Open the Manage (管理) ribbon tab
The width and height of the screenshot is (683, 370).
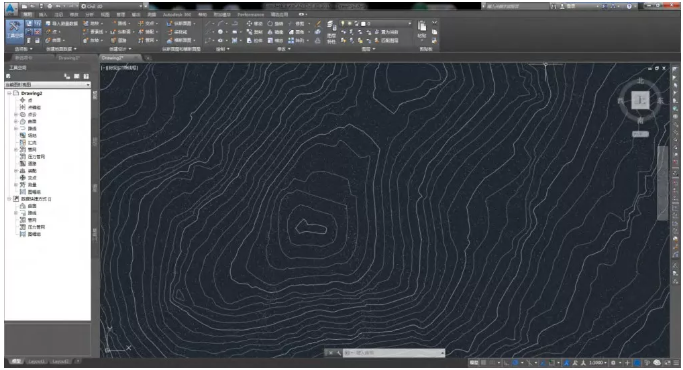tap(120, 14)
